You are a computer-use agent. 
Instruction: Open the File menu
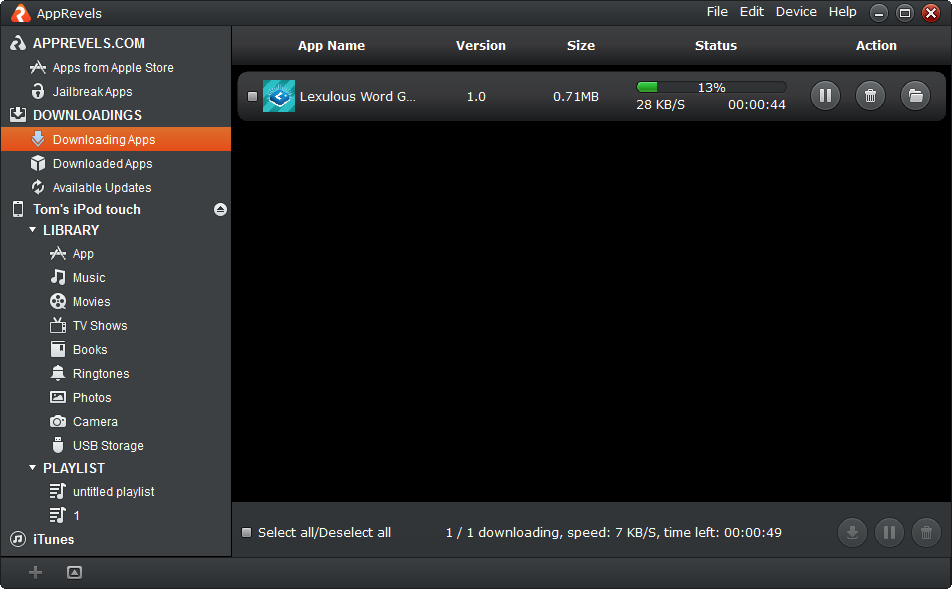pos(717,12)
